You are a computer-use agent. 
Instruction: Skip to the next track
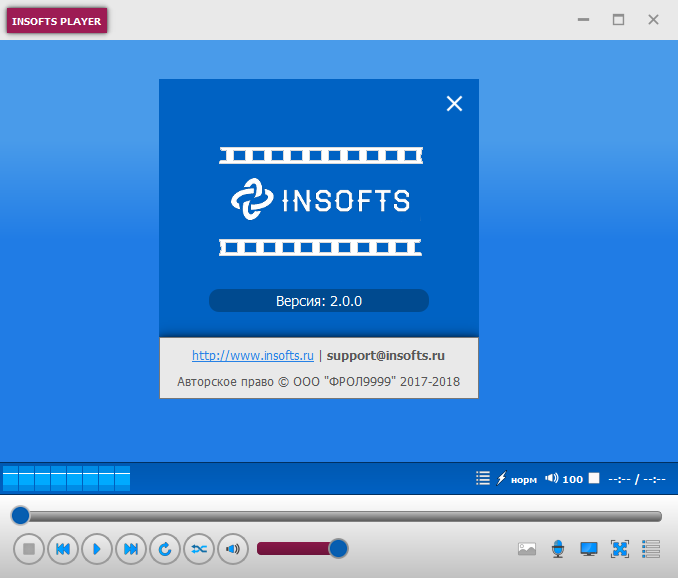coord(131,549)
